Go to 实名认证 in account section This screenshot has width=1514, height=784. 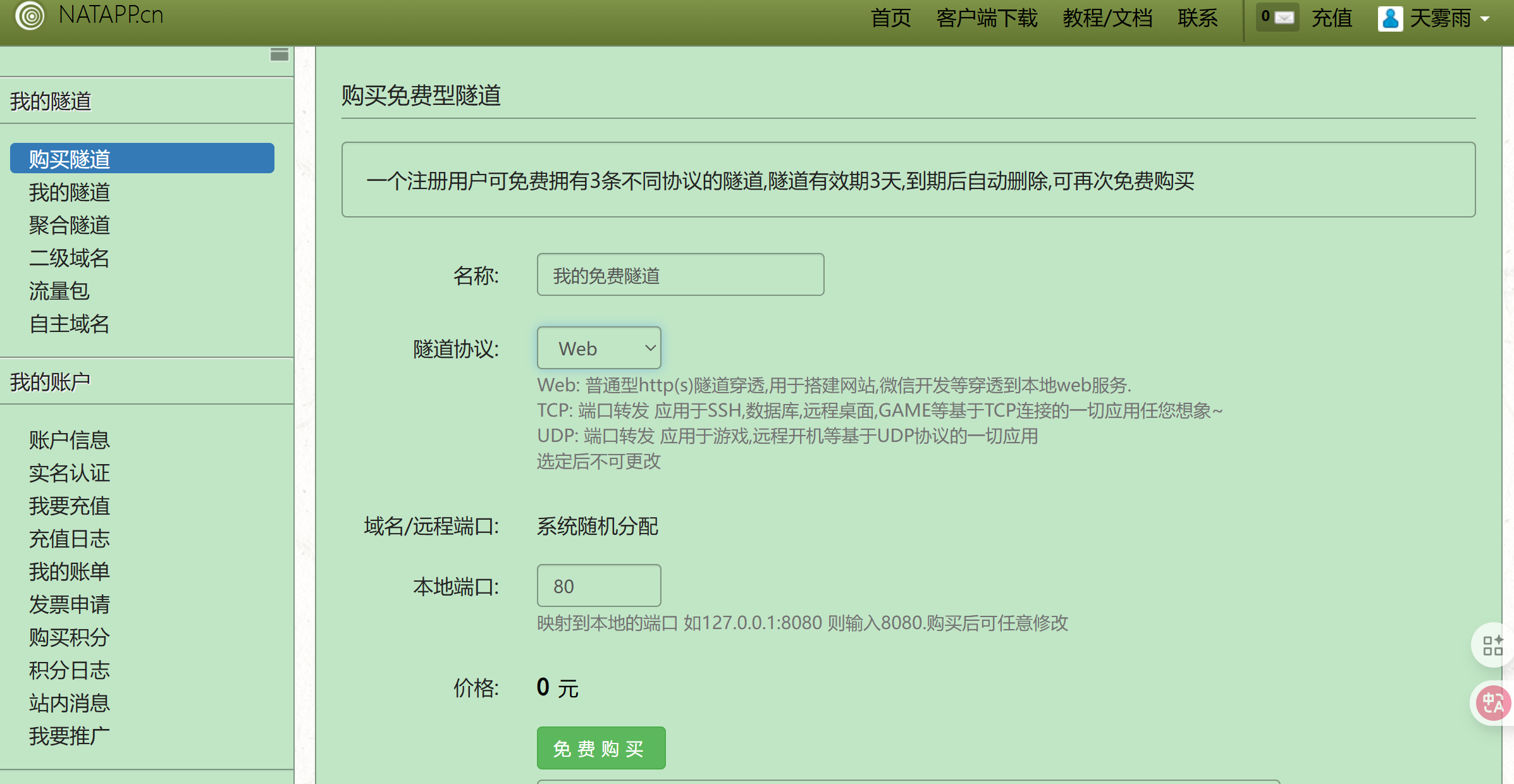[70, 473]
